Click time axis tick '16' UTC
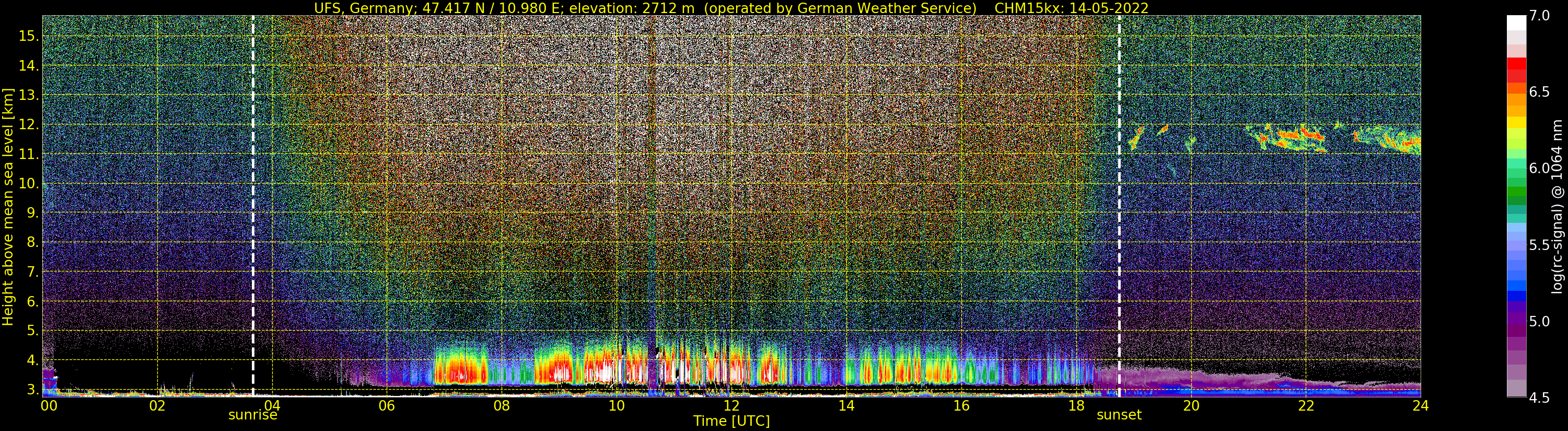 (x=961, y=405)
